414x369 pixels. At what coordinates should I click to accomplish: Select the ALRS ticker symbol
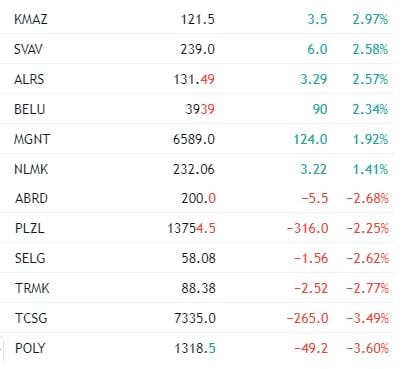point(29,79)
